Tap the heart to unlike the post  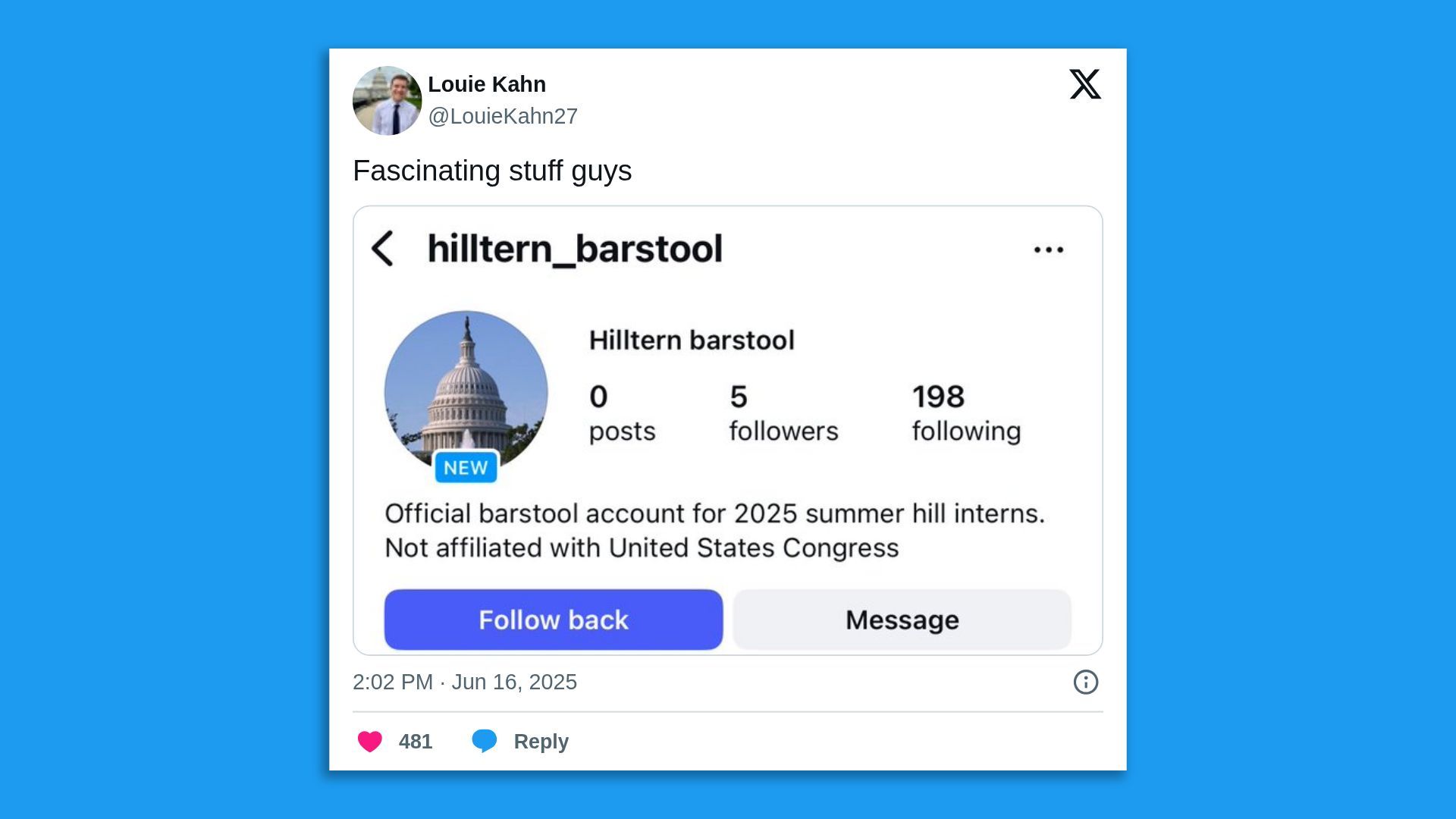click(370, 741)
